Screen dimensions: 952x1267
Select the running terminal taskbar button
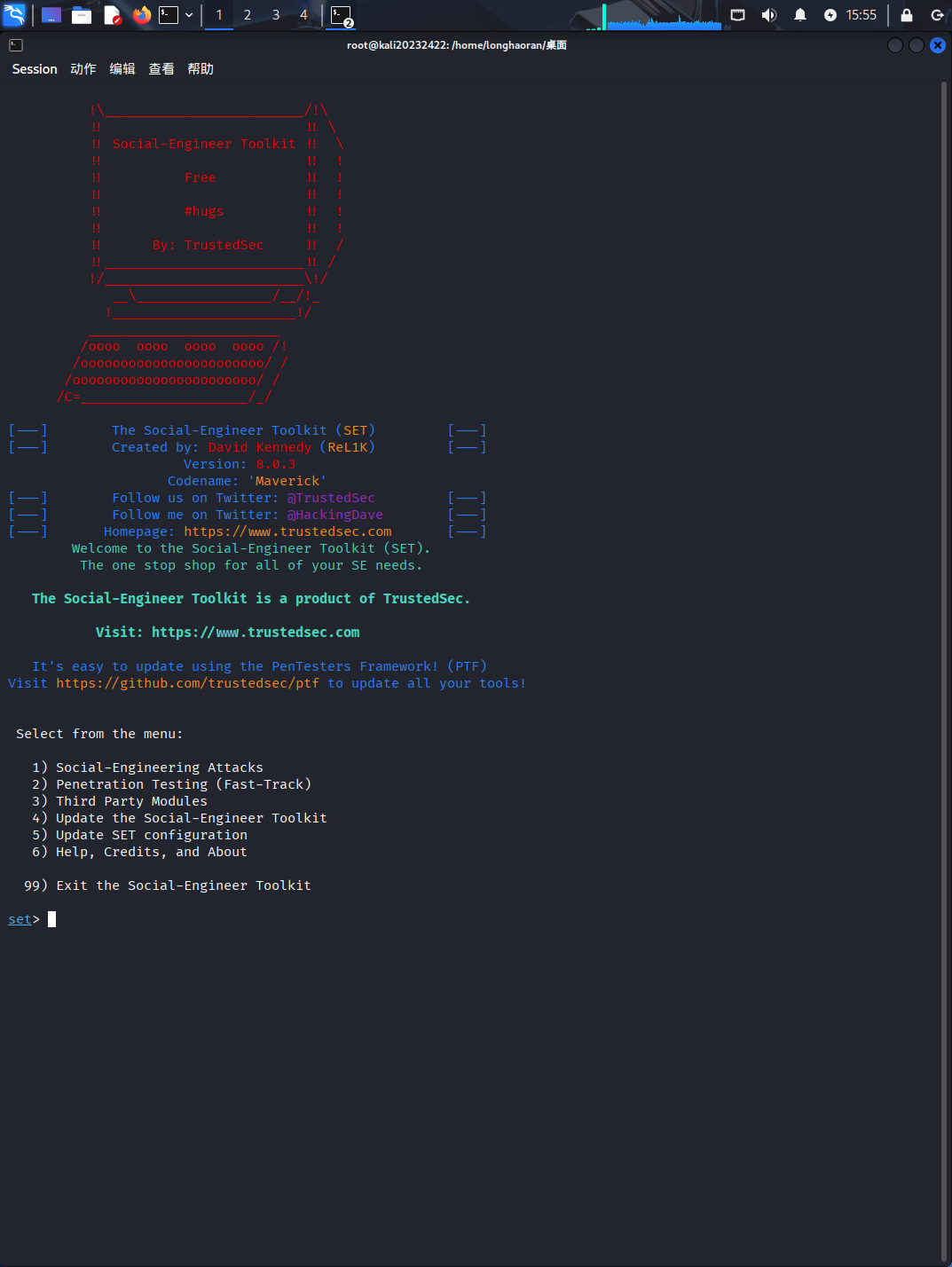(341, 15)
